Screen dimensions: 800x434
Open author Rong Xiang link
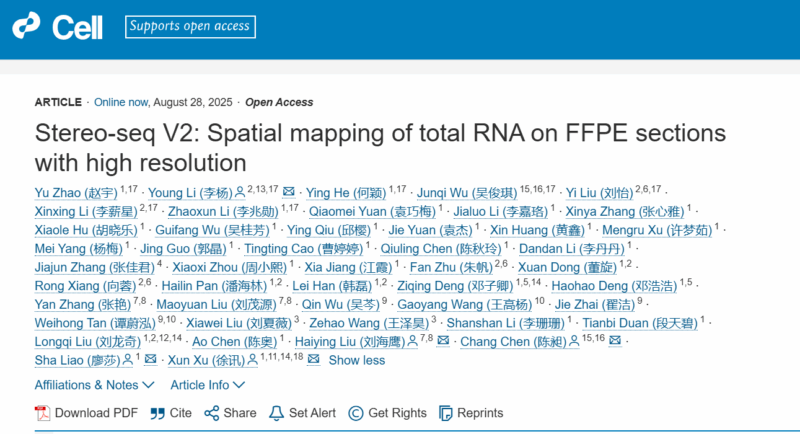[85, 286]
